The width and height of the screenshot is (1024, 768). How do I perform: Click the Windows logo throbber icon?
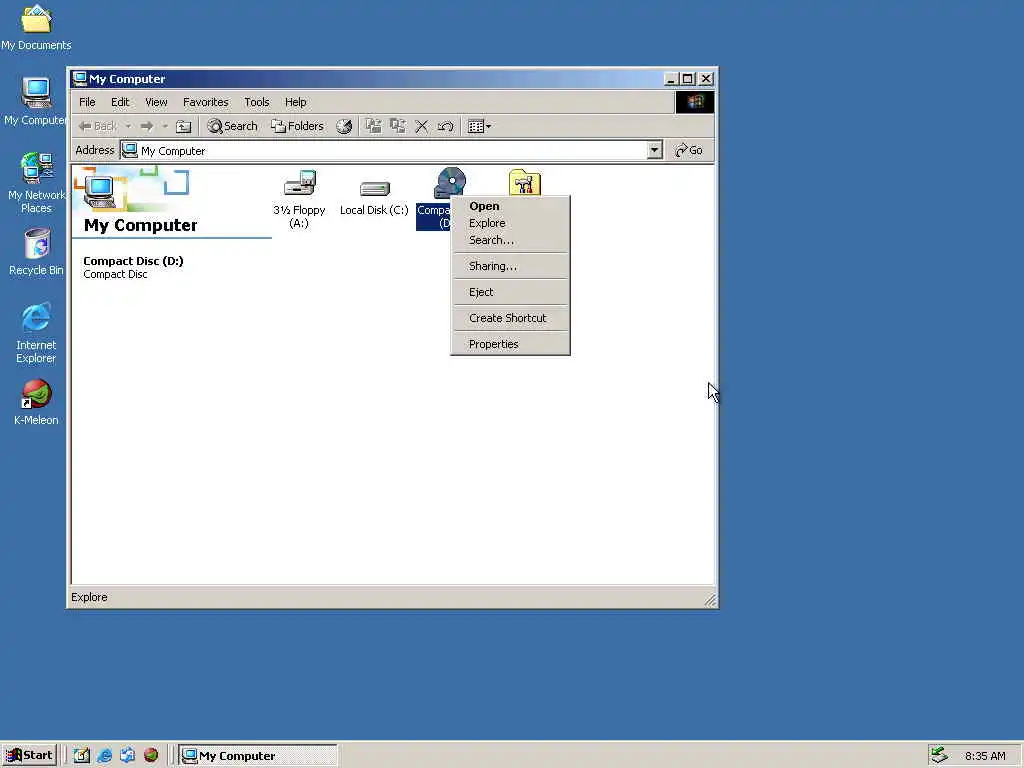pyautogui.click(x=694, y=102)
